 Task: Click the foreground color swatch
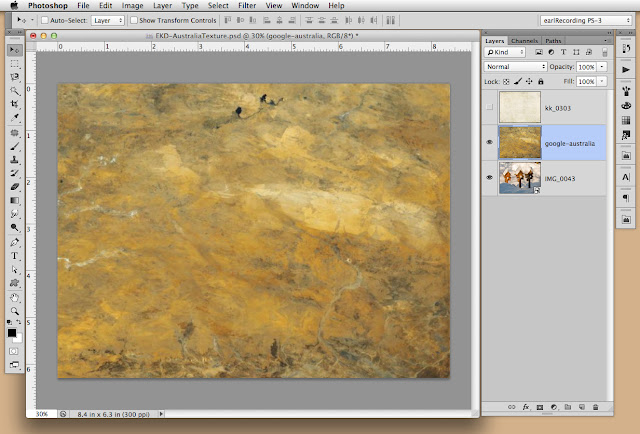pyautogui.click(x=11, y=333)
